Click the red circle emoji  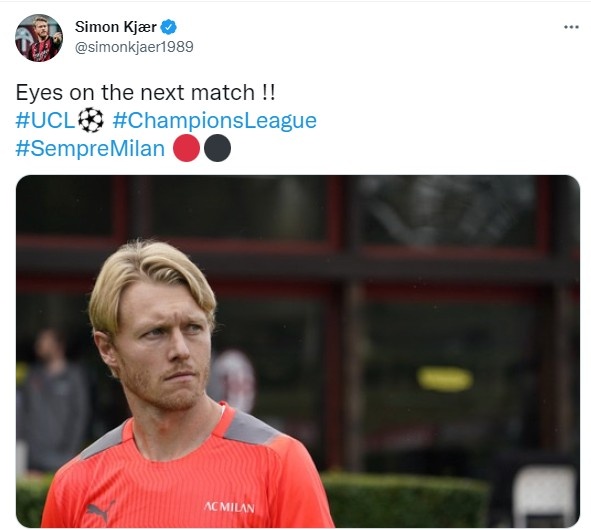click(x=186, y=149)
